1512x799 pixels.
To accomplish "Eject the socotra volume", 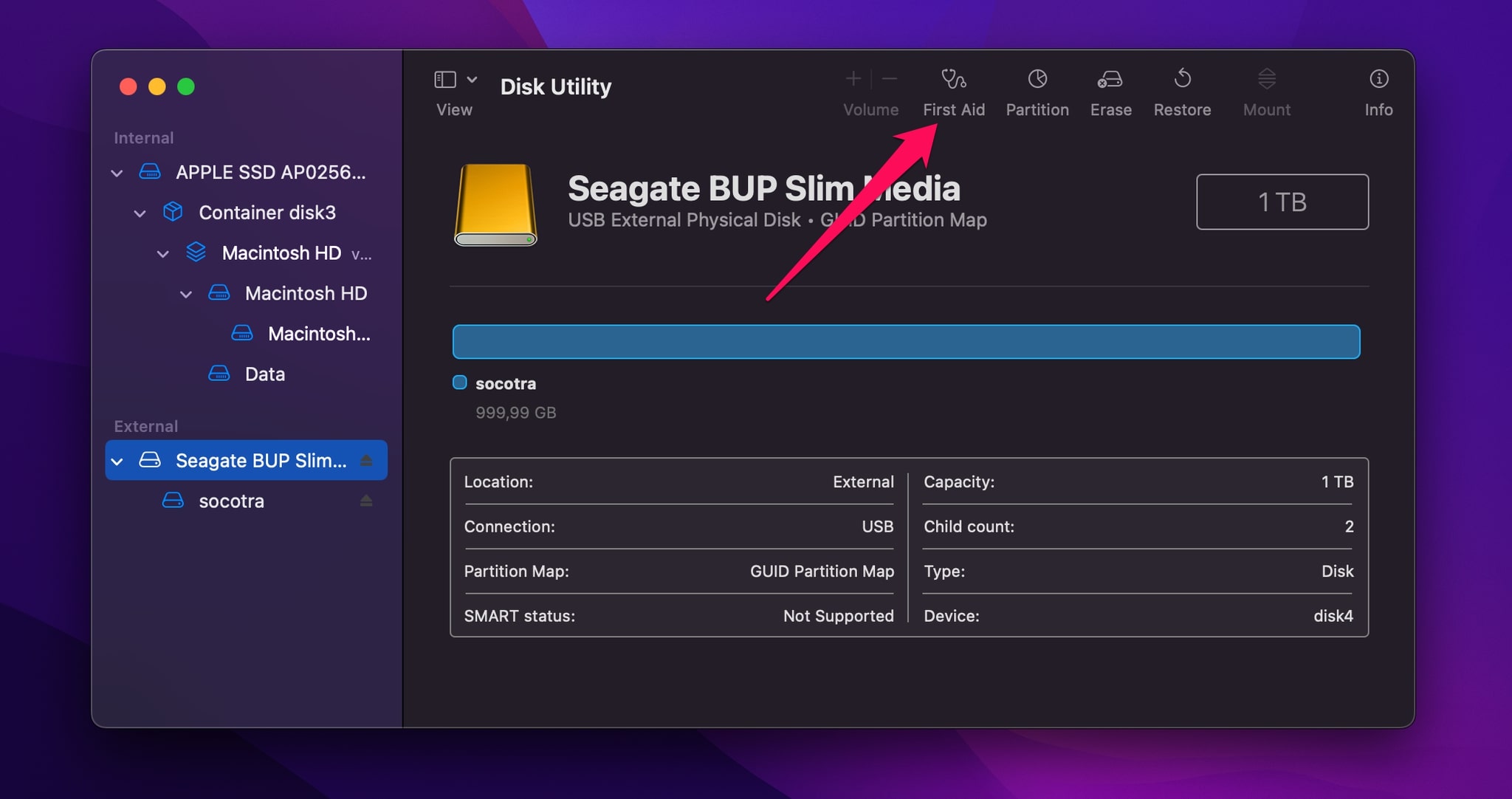I will pyautogui.click(x=367, y=501).
